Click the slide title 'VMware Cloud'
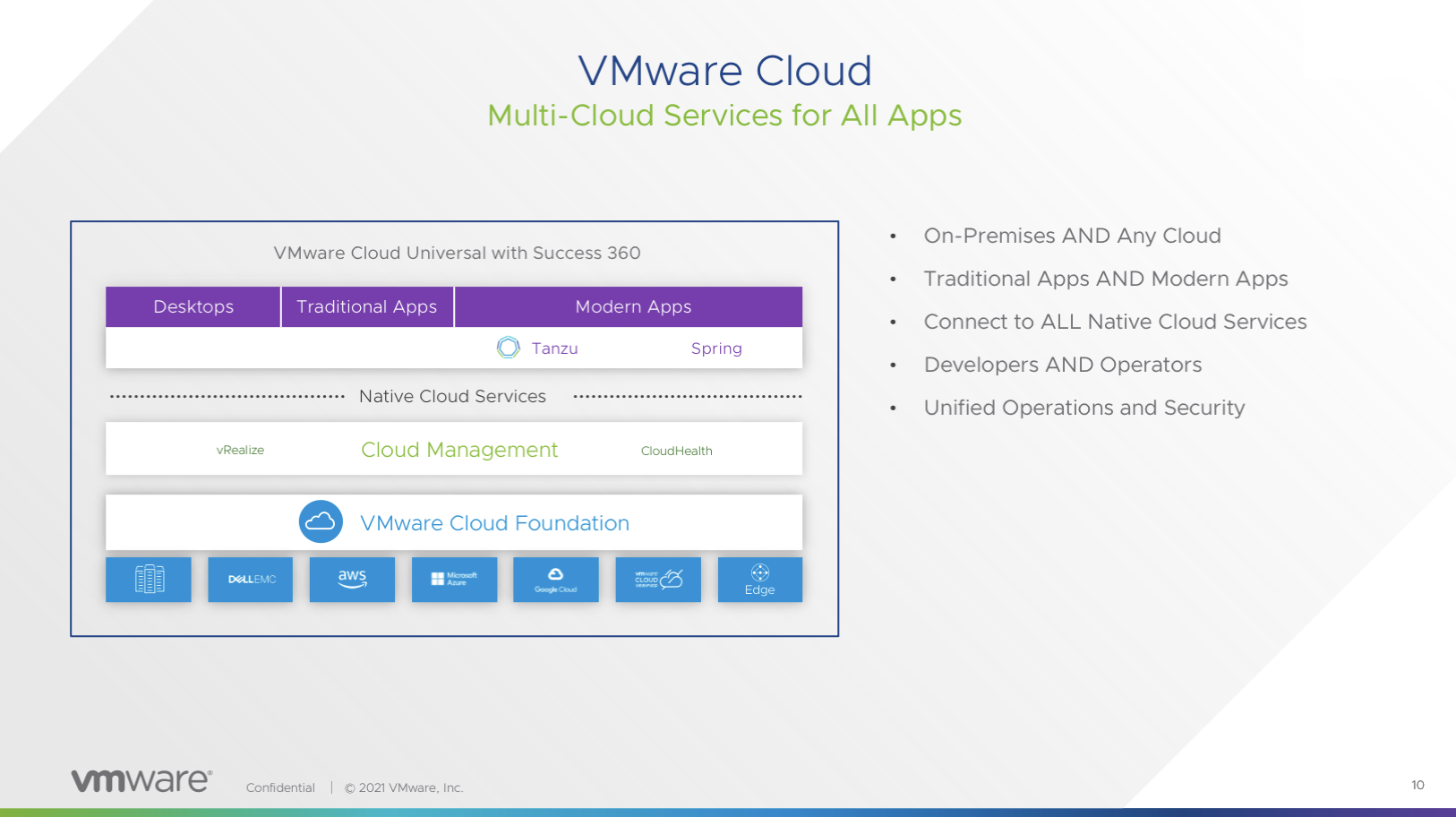The image size is (1456, 817). coord(724,71)
